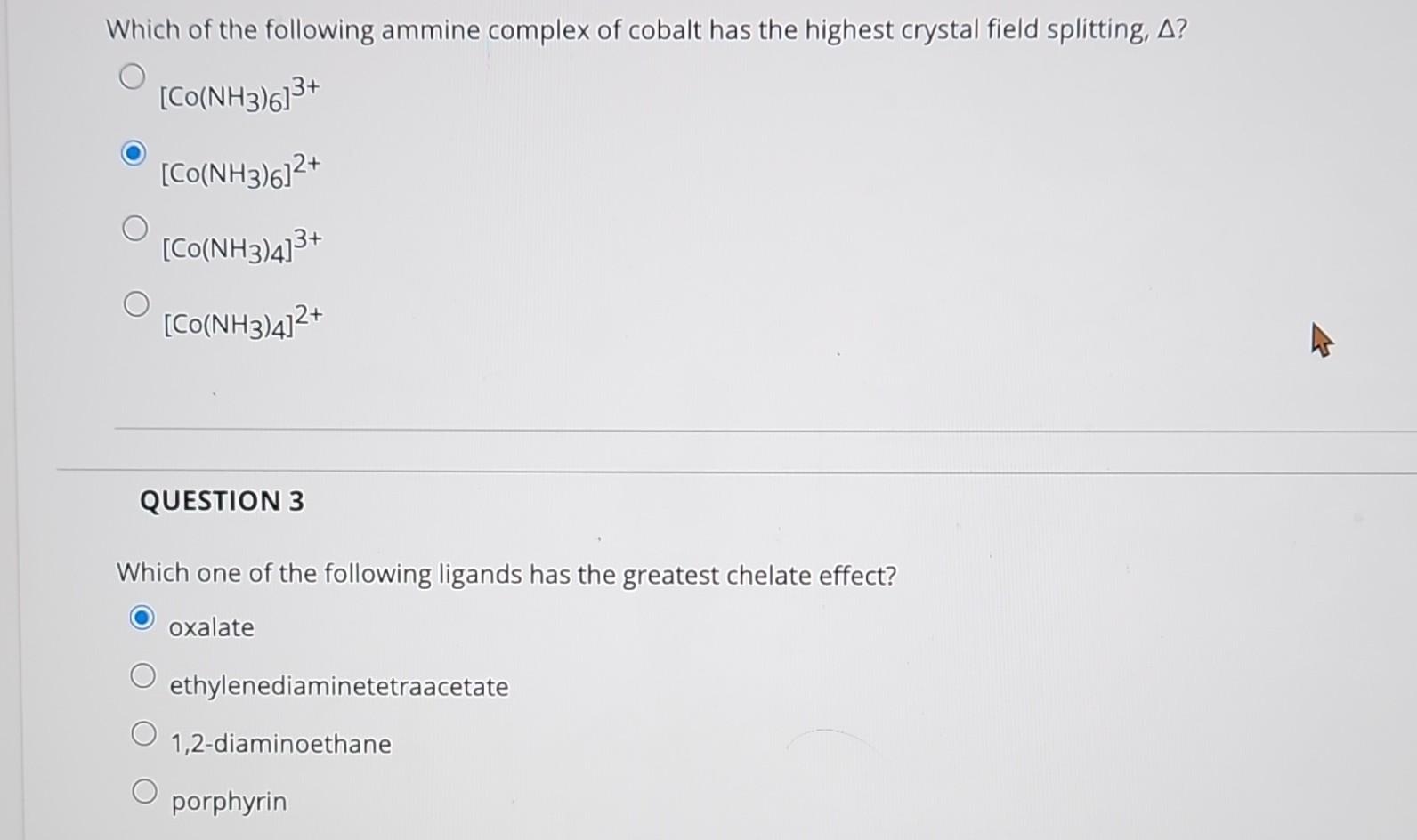The width and height of the screenshot is (1417, 840).
Task: Select the [Co(NH3)6]2+ radio button
Action: coord(134,154)
